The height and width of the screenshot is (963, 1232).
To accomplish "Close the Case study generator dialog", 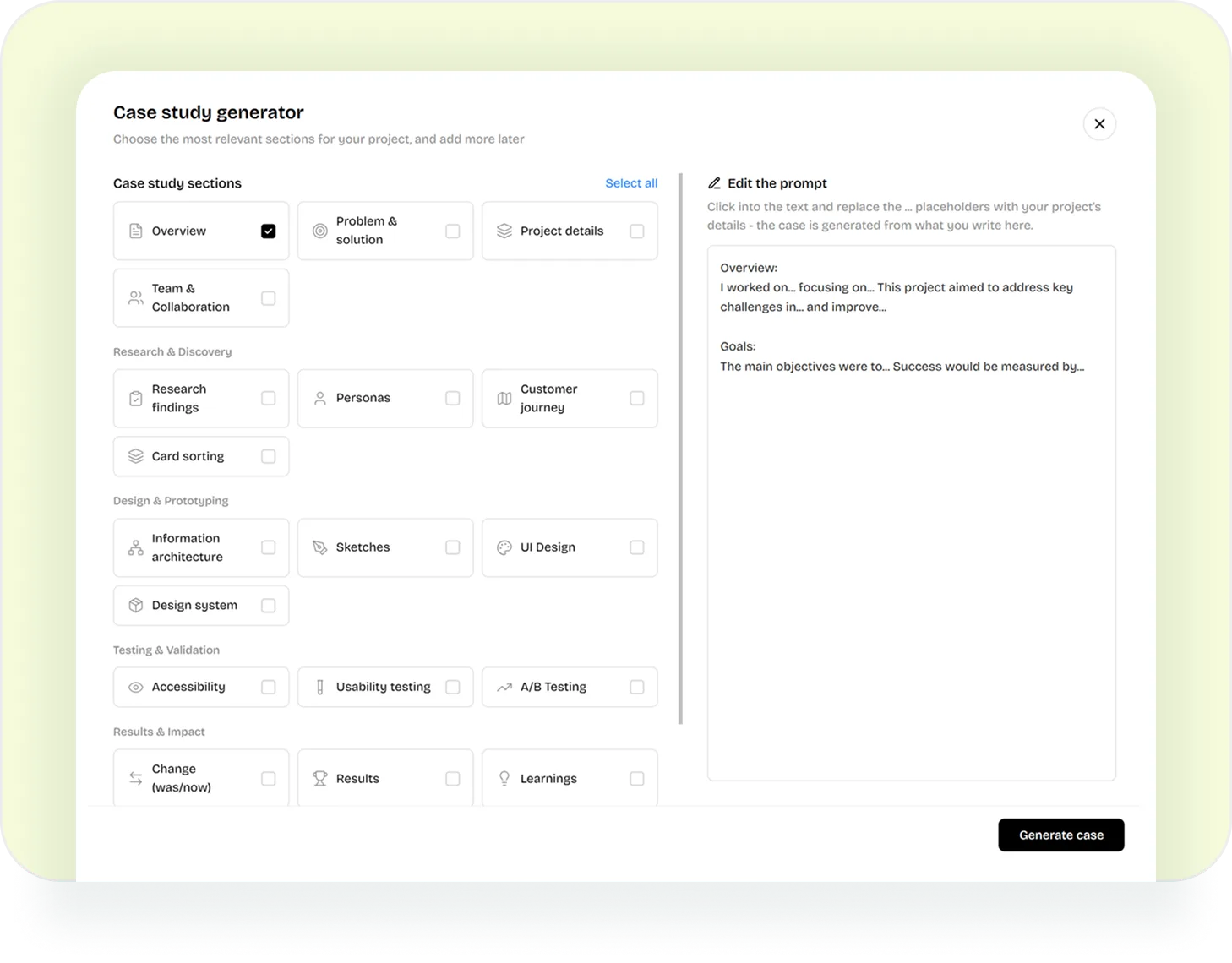I will [1099, 124].
